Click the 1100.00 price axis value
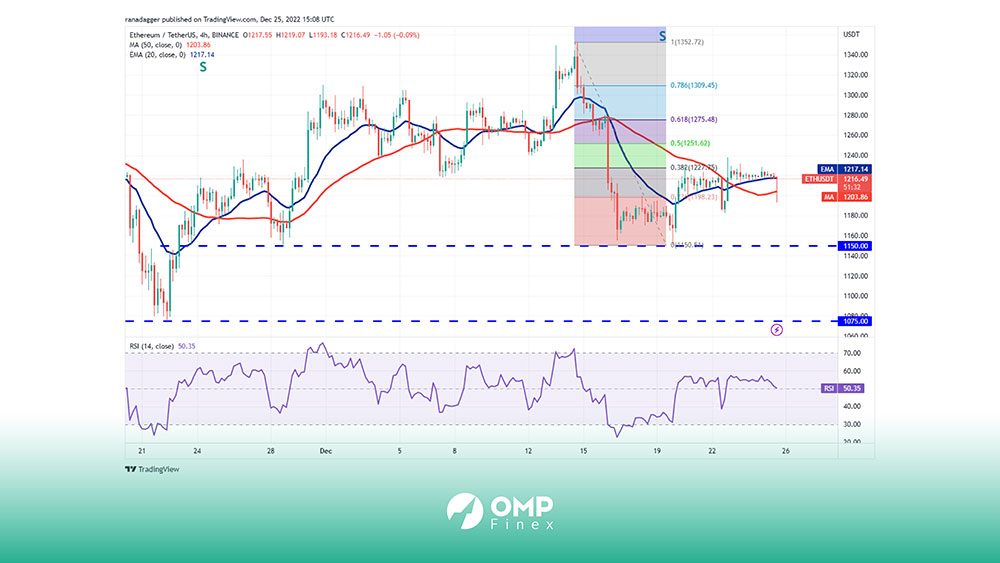 (x=856, y=296)
